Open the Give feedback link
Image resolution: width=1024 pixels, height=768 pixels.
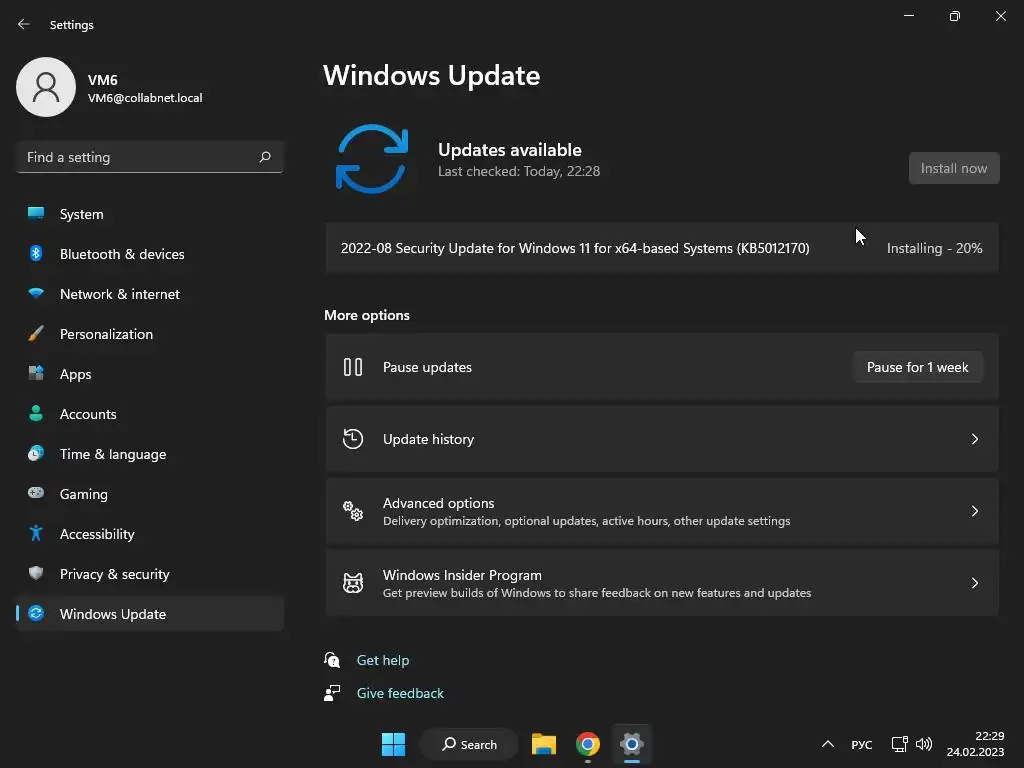point(400,693)
